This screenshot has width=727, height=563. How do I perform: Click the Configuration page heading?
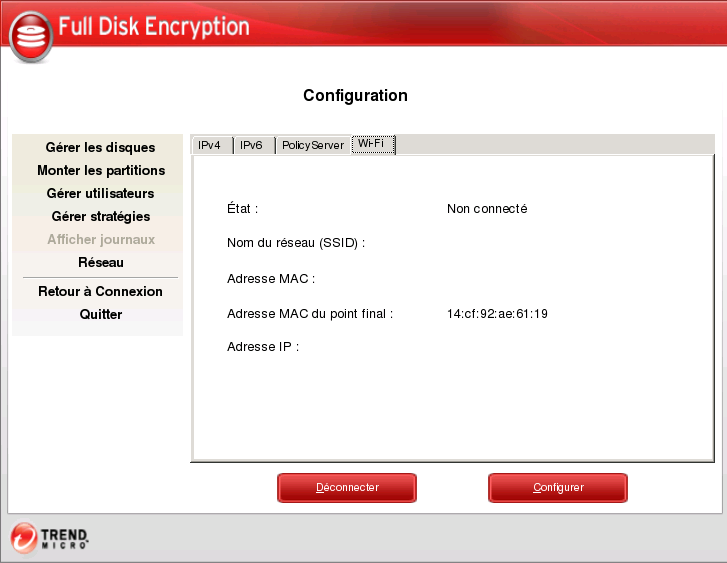pos(355,96)
